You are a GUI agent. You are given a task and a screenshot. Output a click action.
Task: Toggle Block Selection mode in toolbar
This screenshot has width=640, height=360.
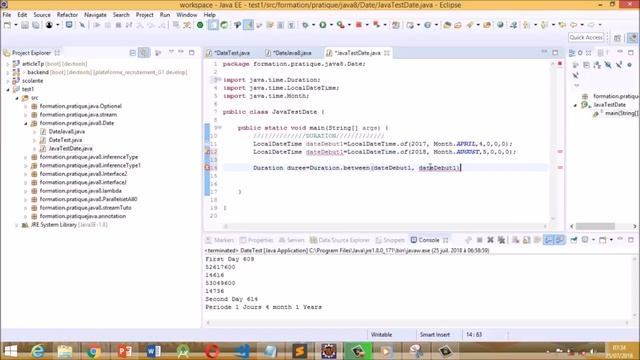[280, 25]
